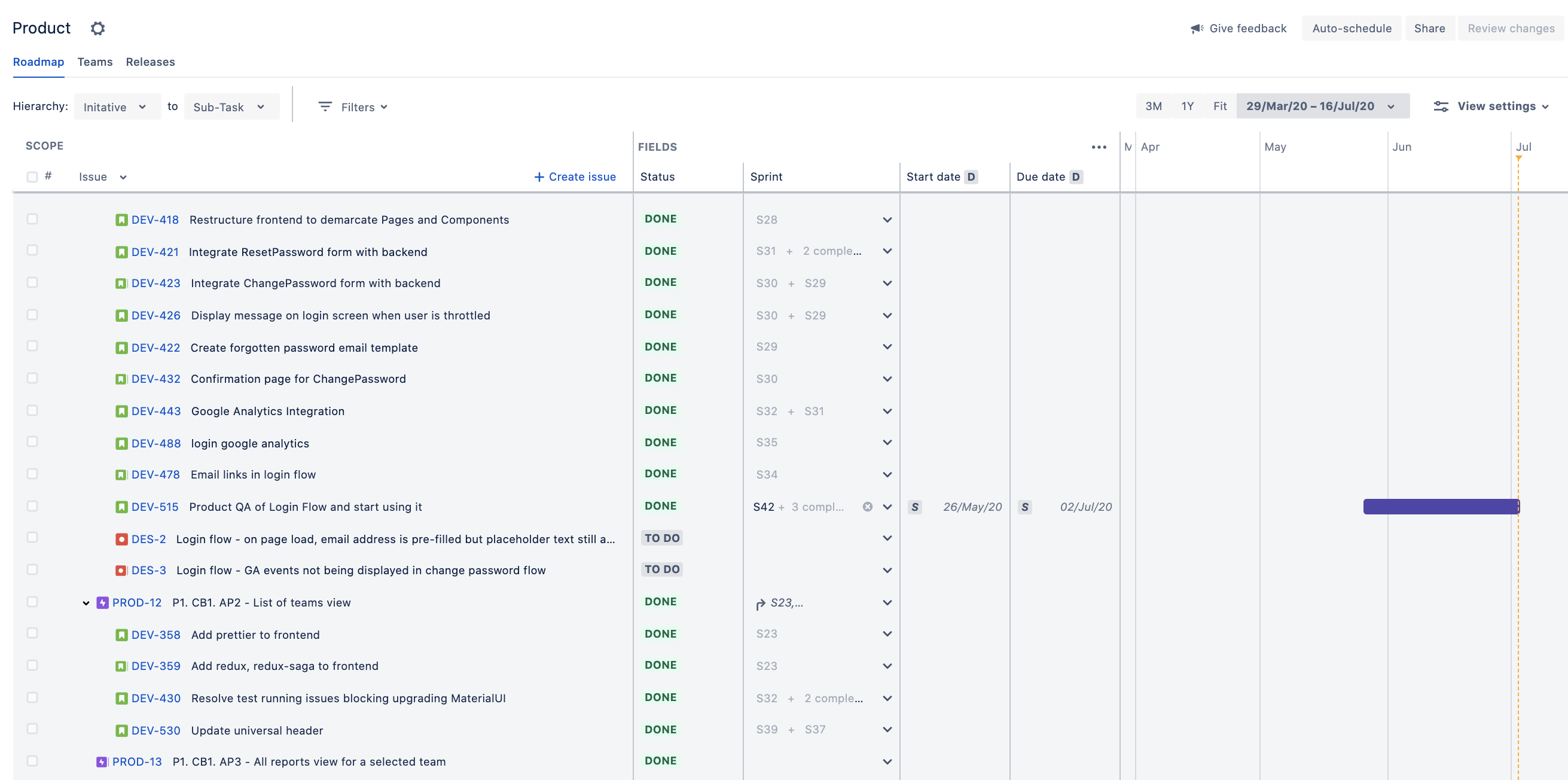Select the Fit timeframe
Screen dimensions: 1568x780
[1220, 106]
